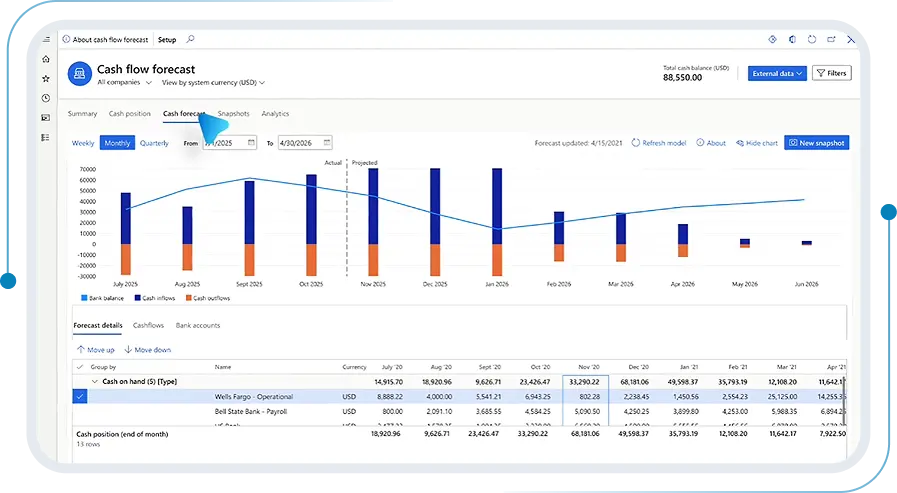This screenshot has width=897, height=493.
Task: Click Cash outflows legend swatch
Action: (188, 298)
